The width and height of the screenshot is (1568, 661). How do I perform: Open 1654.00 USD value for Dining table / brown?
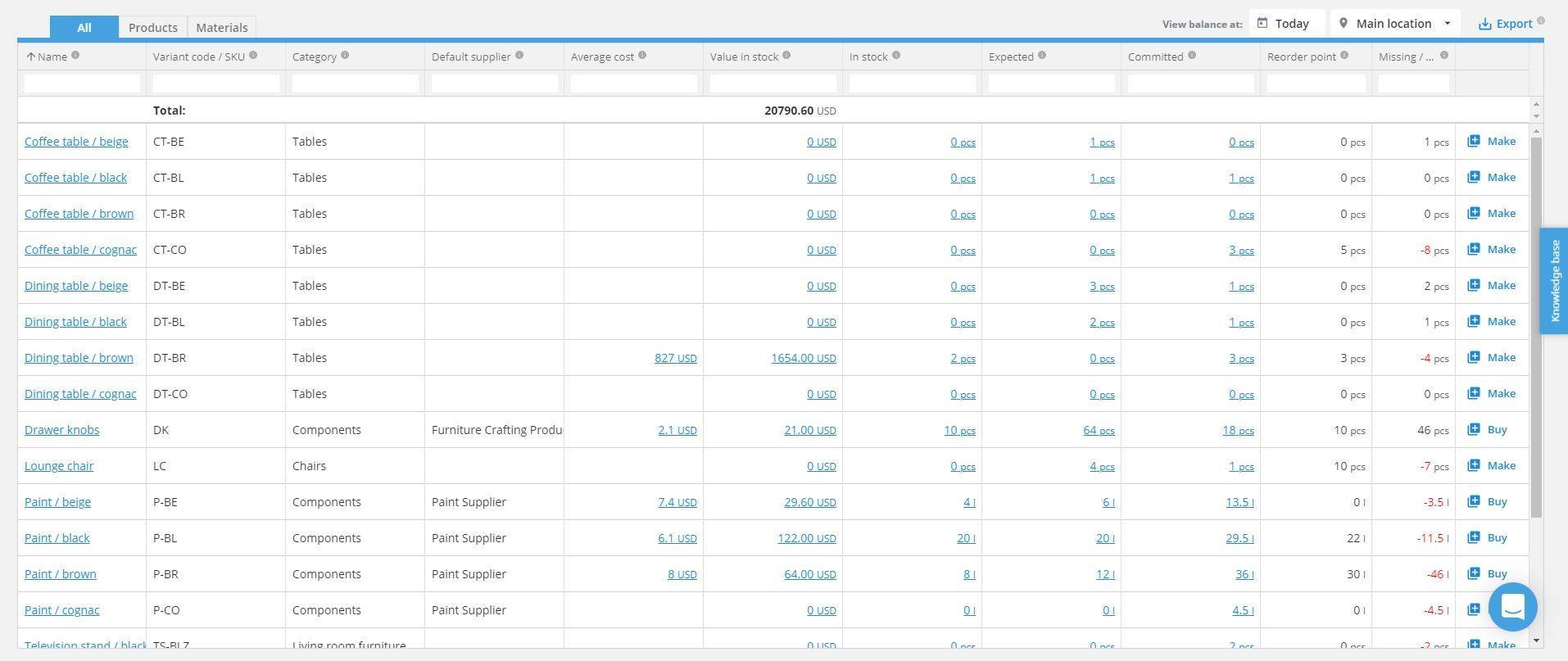pyautogui.click(x=804, y=358)
